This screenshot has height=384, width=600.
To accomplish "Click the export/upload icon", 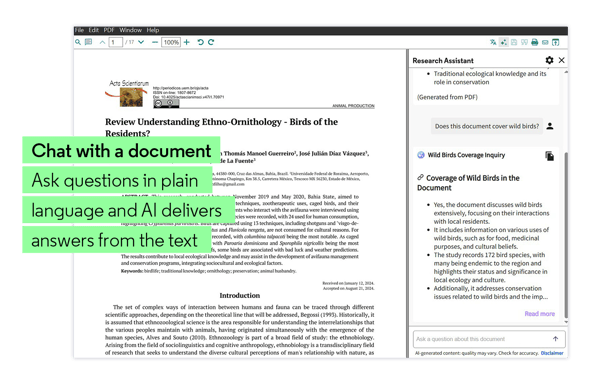I will (556, 42).
